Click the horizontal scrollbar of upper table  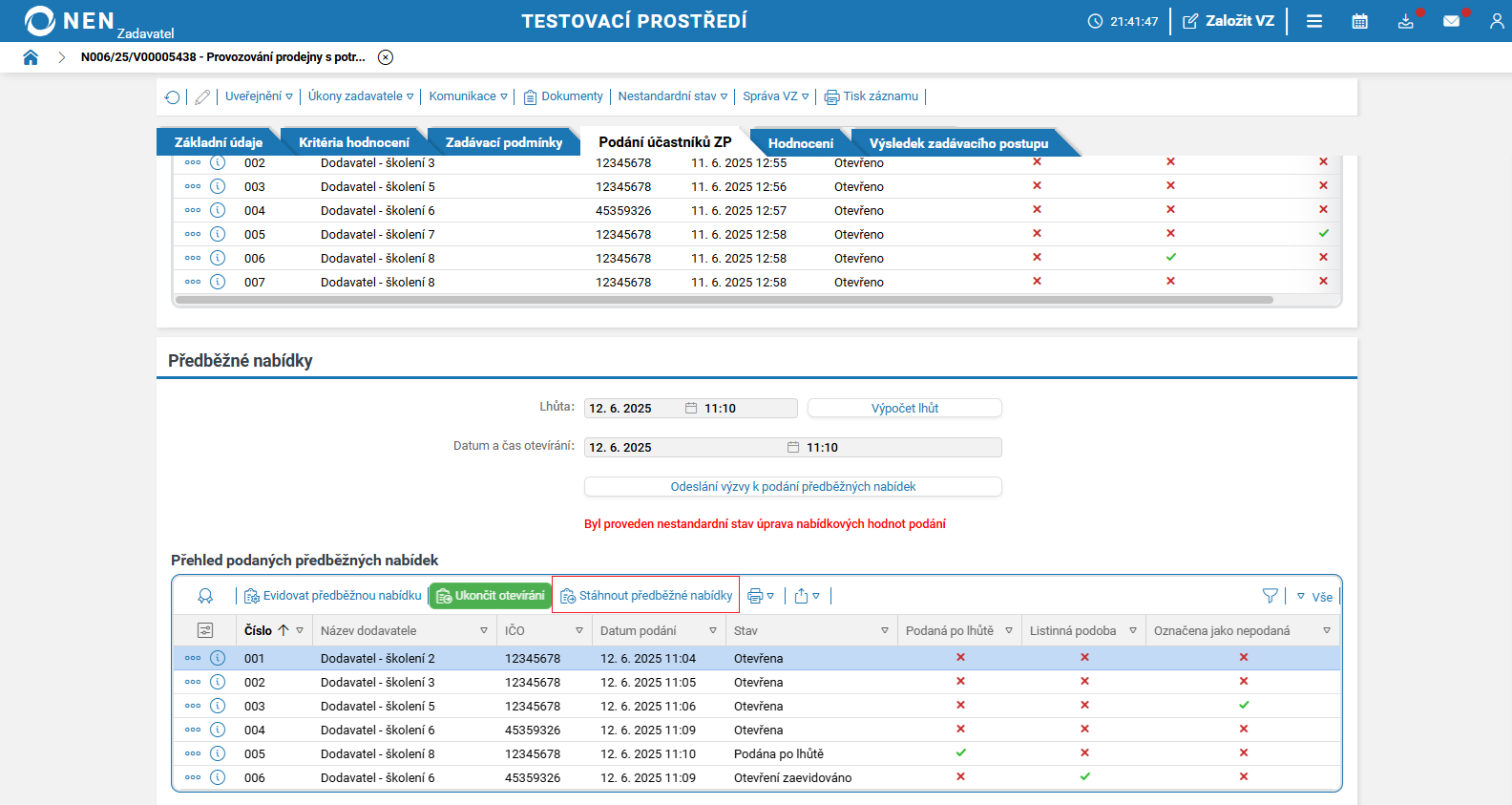tap(725, 300)
